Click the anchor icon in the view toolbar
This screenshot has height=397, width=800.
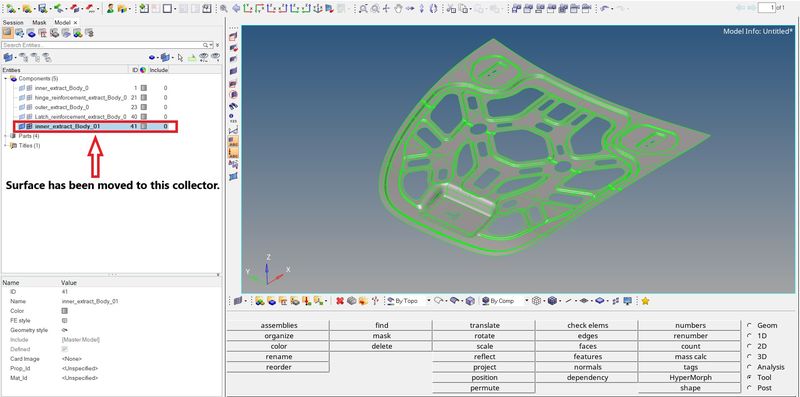pyautogui.click(x=317, y=9)
